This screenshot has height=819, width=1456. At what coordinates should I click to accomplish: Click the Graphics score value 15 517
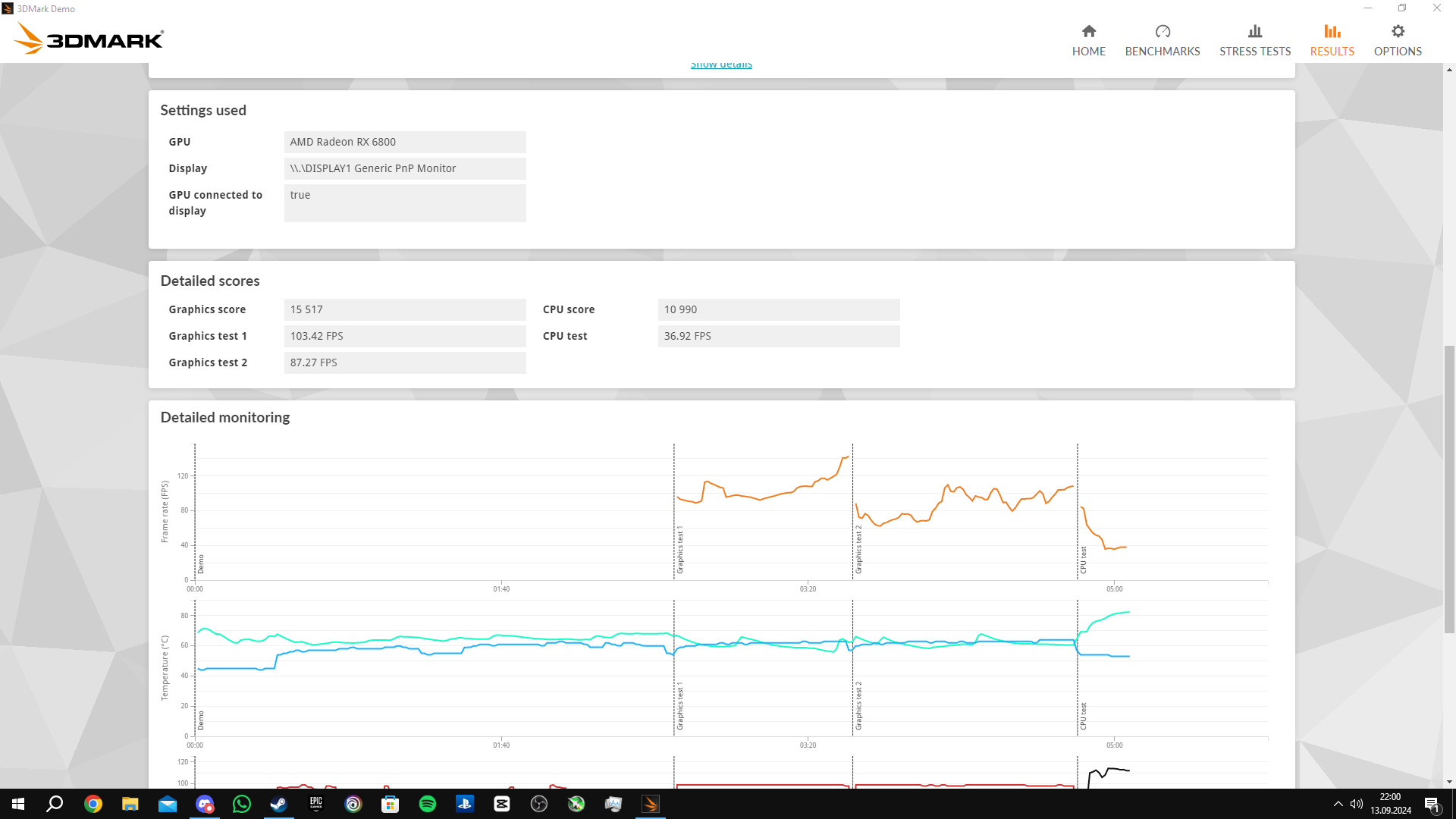pyautogui.click(x=404, y=309)
